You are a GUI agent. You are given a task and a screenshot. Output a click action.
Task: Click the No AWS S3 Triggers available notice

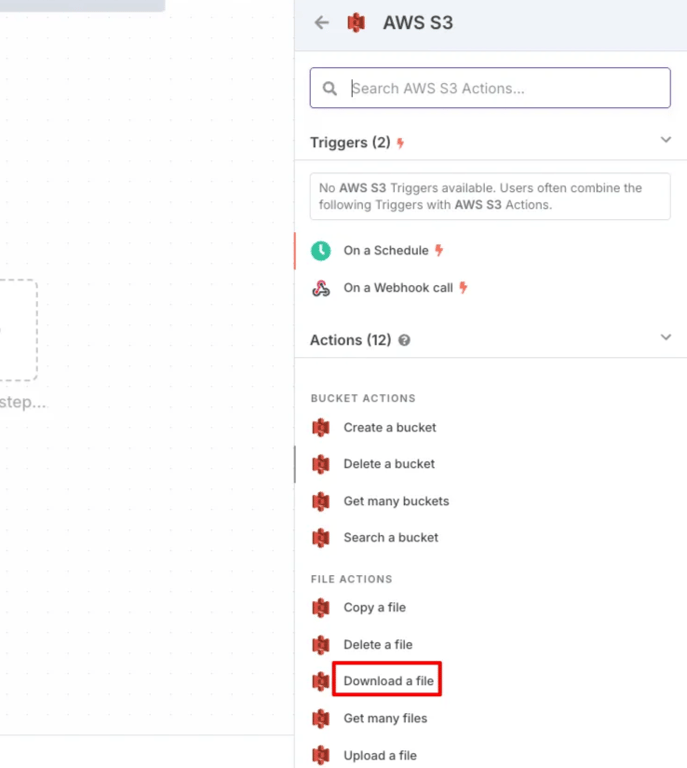tap(490, 196)
